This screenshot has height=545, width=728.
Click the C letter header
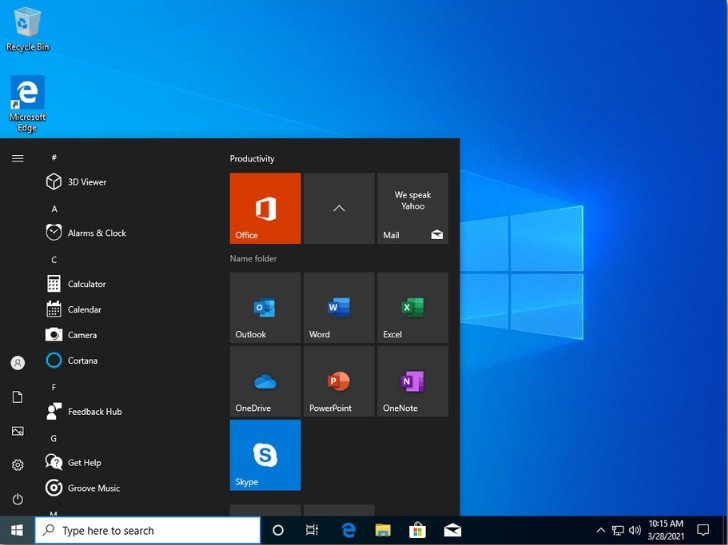(54, 260)
